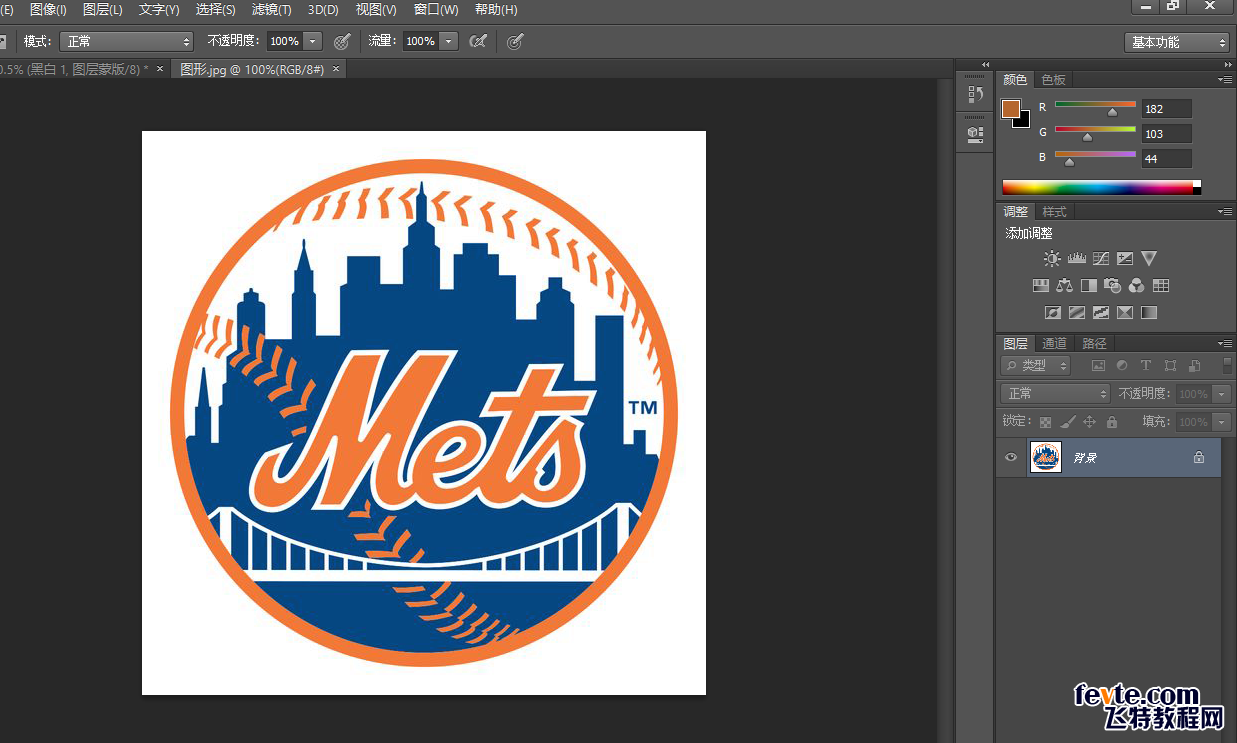Image resolution: width=1237 pixels, height=743 pixels.
Task: Add a Photo Filter adjustment
Action: point(1112,285)
